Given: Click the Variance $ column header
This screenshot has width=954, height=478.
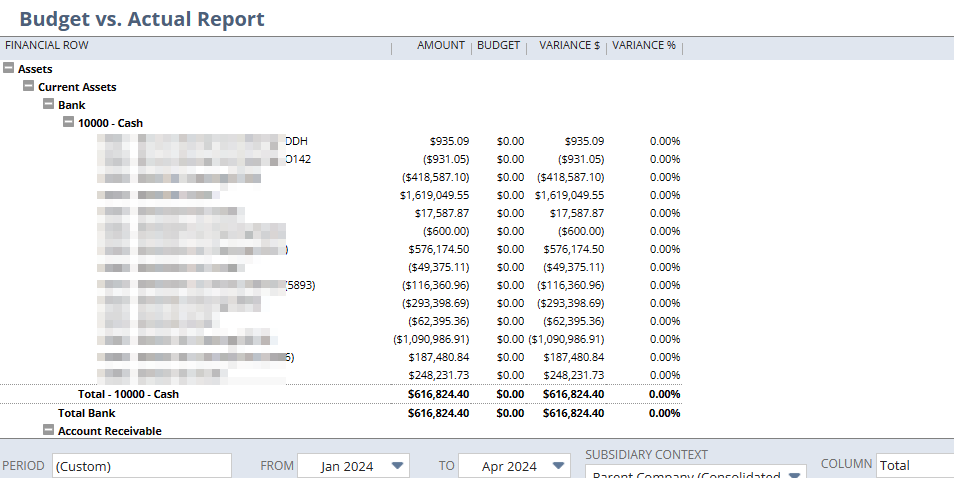Looking at the screenshot, I should point(569,45).
